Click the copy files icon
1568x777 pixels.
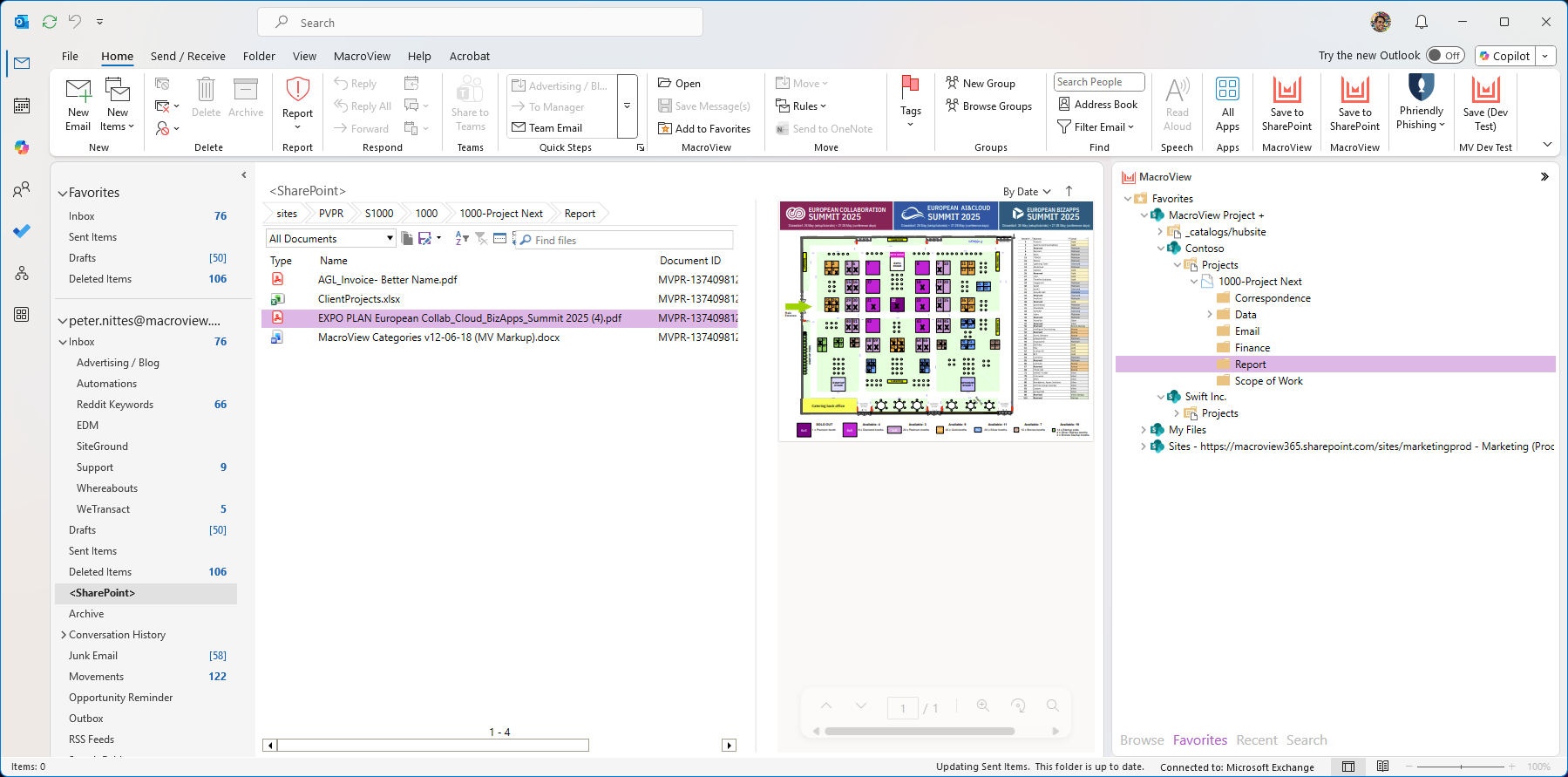(x=407, y=238)
